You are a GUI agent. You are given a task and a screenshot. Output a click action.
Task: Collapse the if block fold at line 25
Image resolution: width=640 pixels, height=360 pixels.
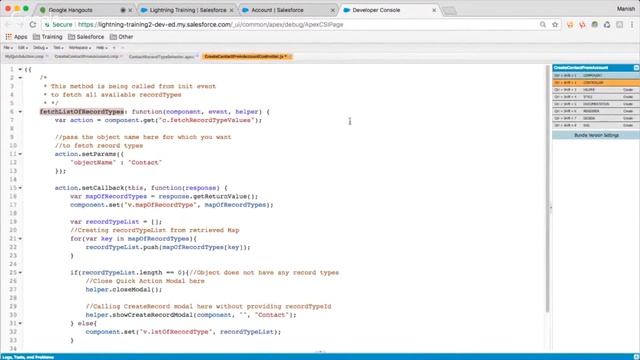[x=20, y=272]
